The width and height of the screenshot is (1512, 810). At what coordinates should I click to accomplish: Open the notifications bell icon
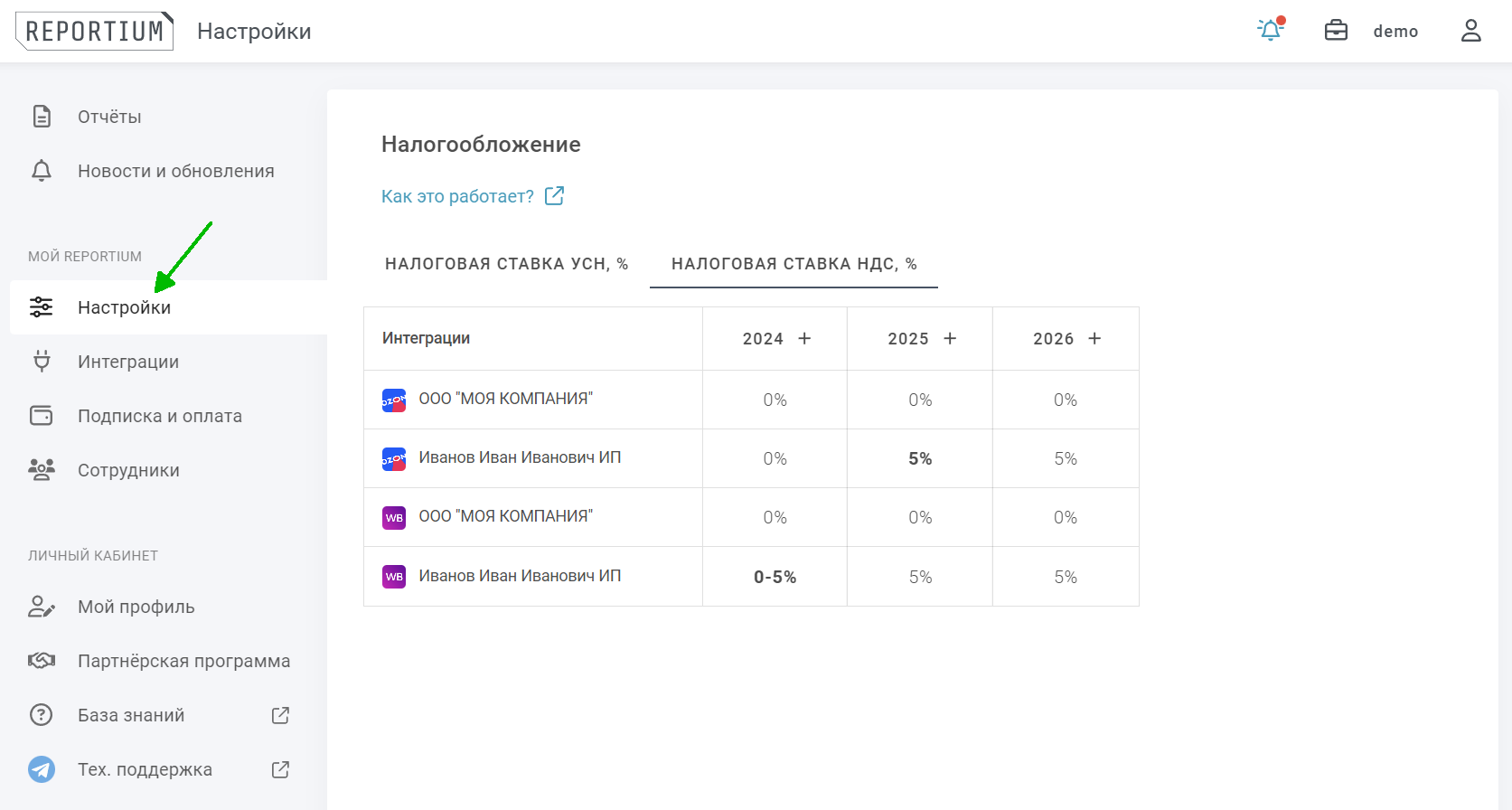click(1271, 31)
